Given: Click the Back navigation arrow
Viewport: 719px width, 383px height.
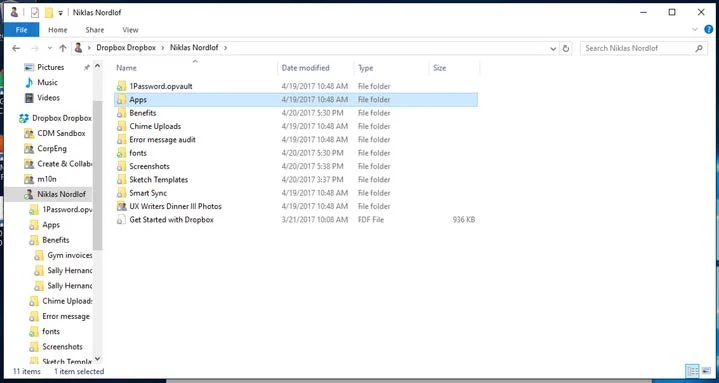Looking at the screenshot, I should (x=16, y=48).
